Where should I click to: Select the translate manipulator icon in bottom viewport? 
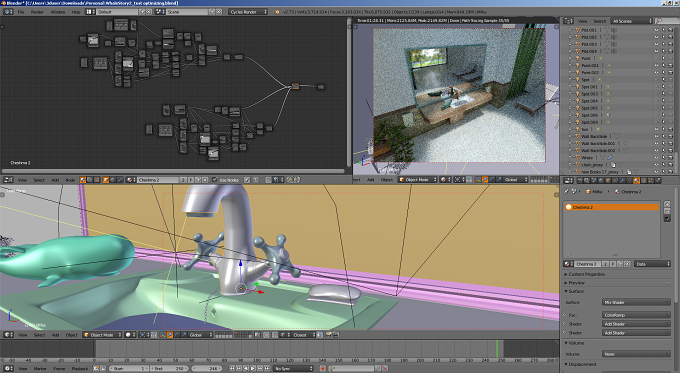170,335
